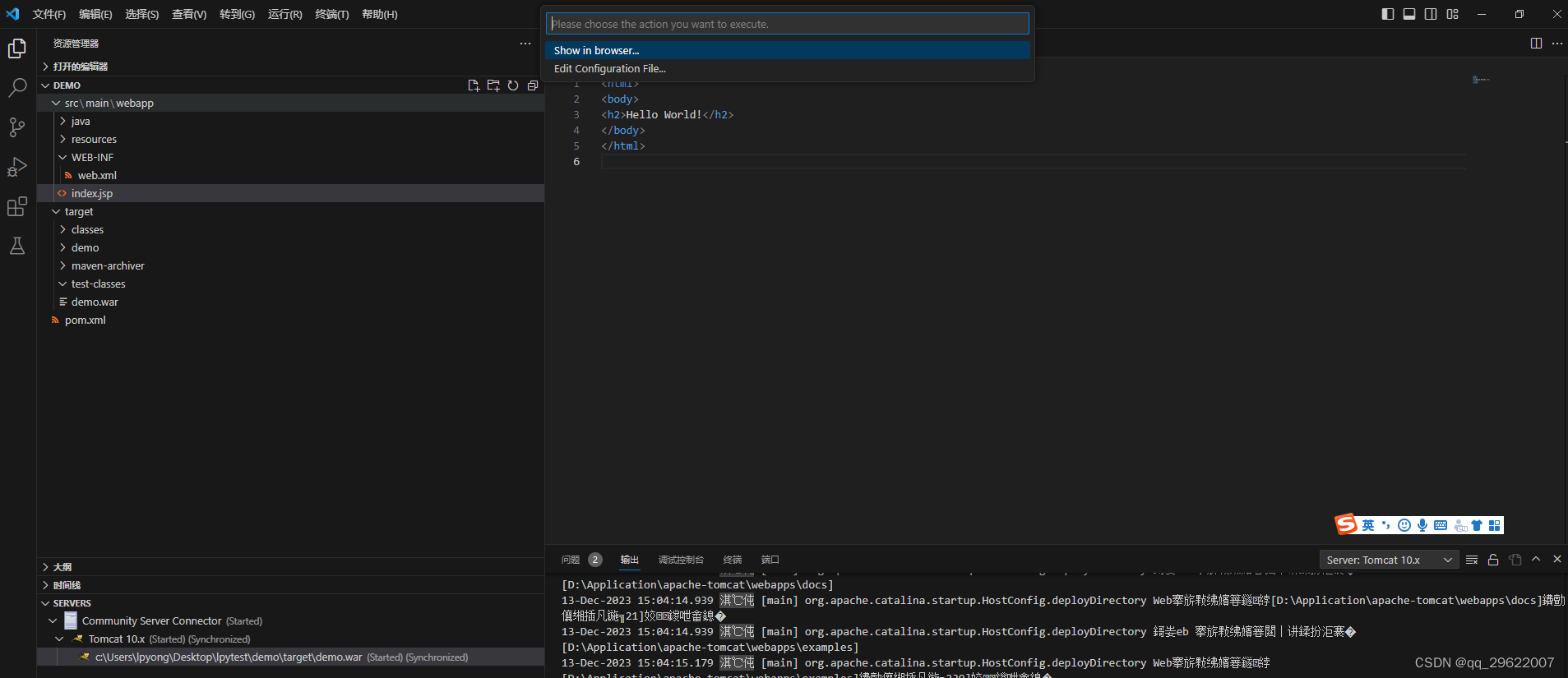The image size is (1568, 678).
Task: Toggle the primary side bar visibility
Action: [1388, 14]
